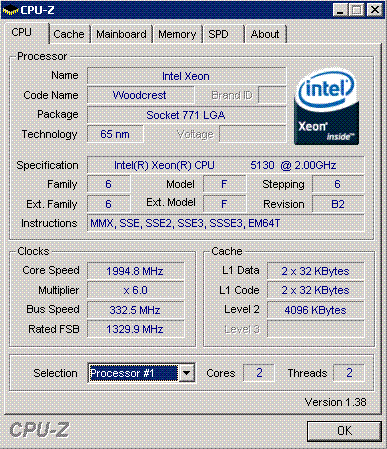The height and width of the screenshot is (449, 387).
Task: Click the CPU-Z title bar chip icon
Action: [10, 10]
